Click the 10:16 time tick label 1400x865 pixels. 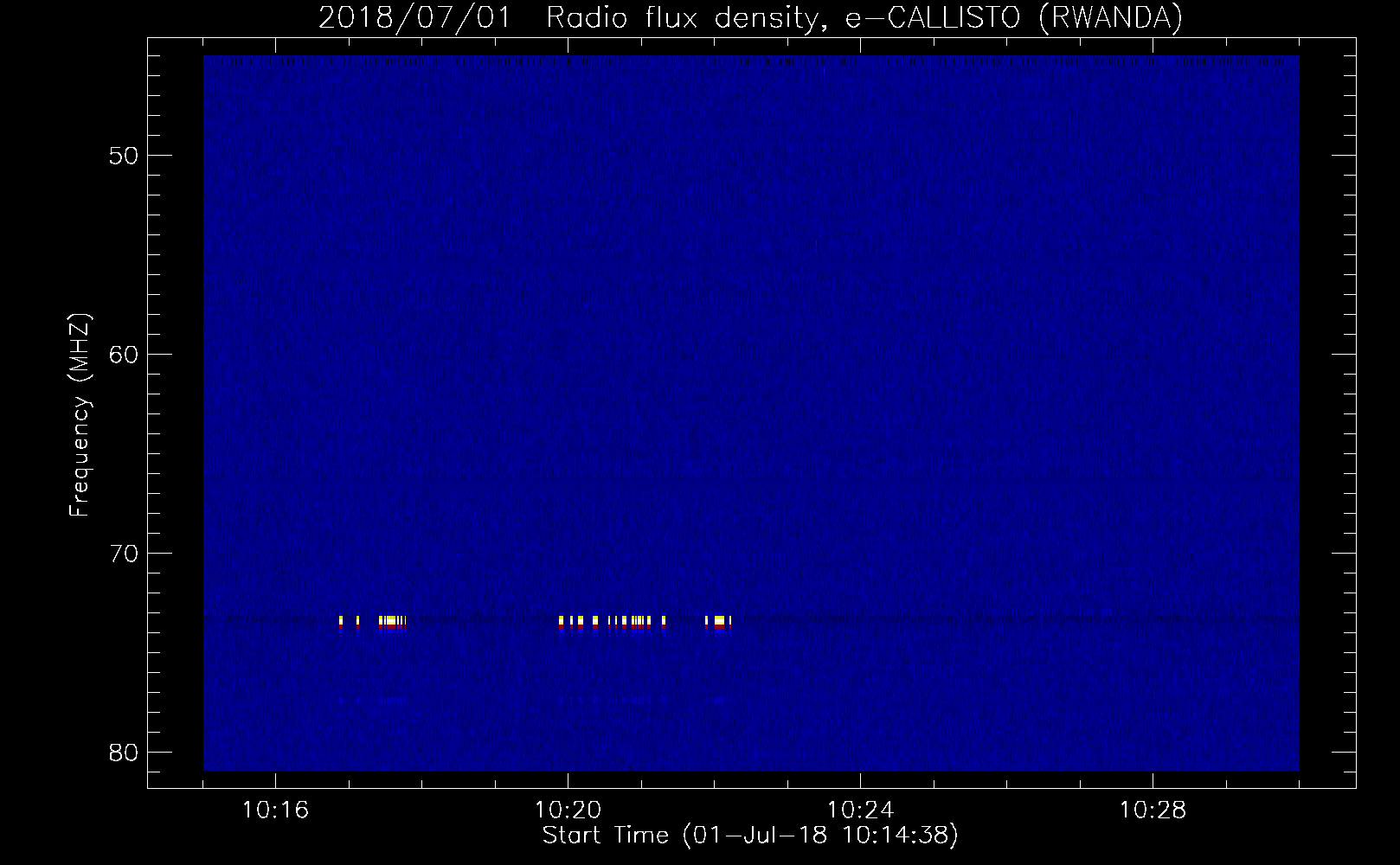pyautogui.click(x=275, y=811)
